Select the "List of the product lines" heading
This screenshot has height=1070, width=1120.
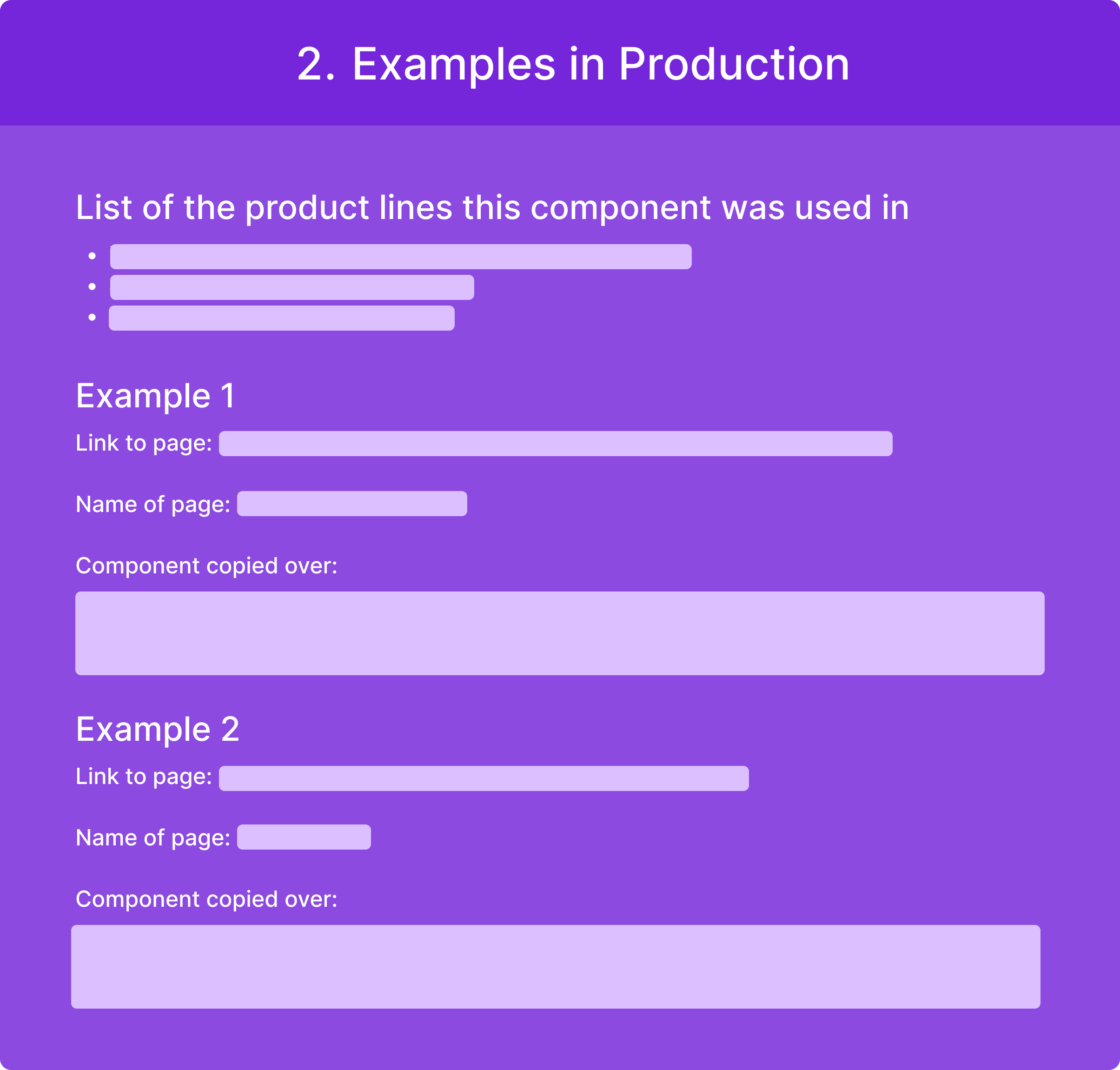click(x=492, y=207)
